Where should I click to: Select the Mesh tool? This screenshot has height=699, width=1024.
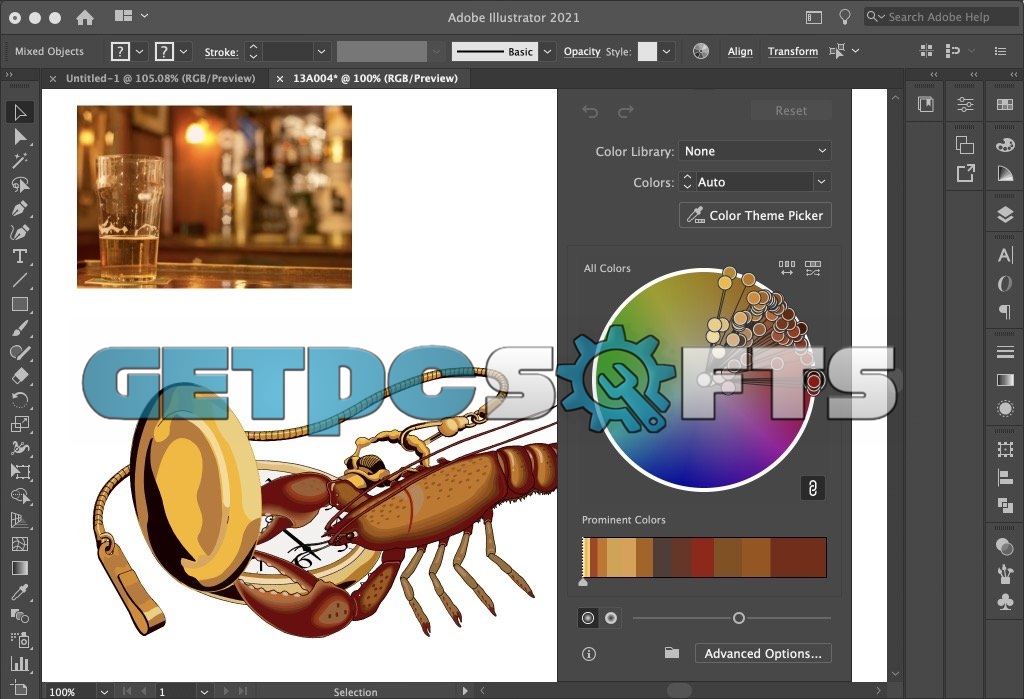pyautogui.click(x=20, y=544)
